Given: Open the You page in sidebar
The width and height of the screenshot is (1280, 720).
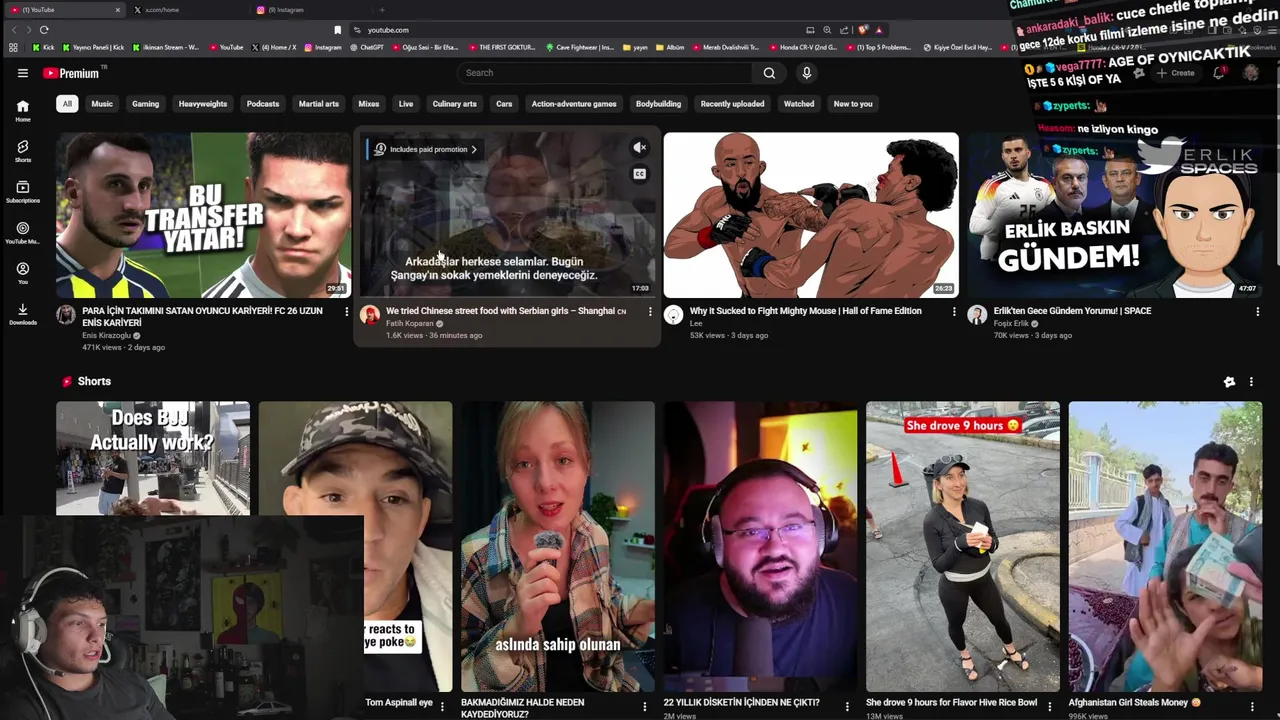Looking at the screenshot, I should [22, 273].
